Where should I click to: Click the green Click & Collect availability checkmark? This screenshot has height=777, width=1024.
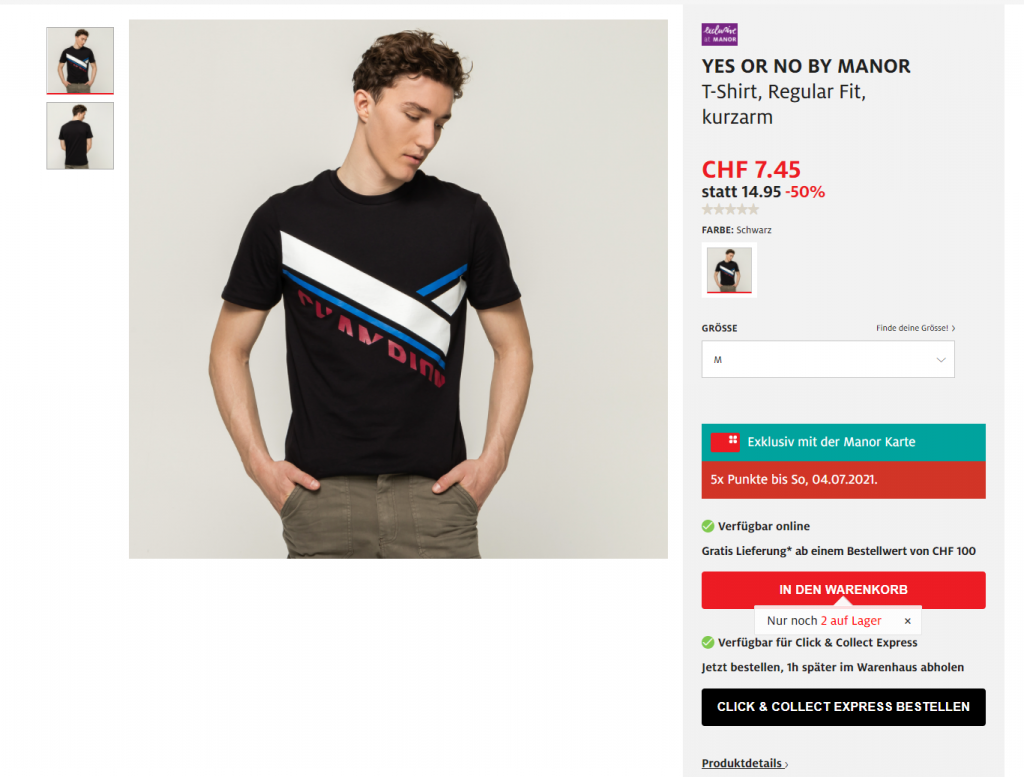click(708, 642)
